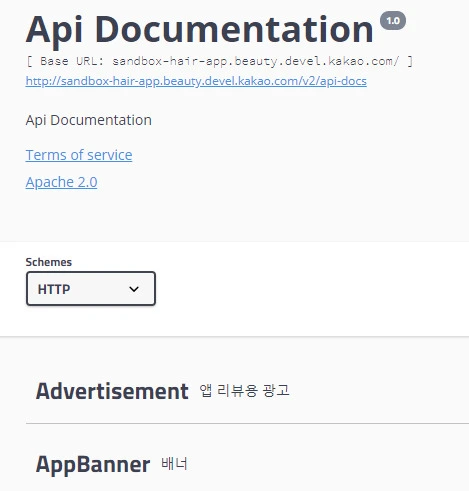469x491 pixels.
Task: Open the v2/api-docs URL link
Action: pyautogui.click(x=196, y=81)
